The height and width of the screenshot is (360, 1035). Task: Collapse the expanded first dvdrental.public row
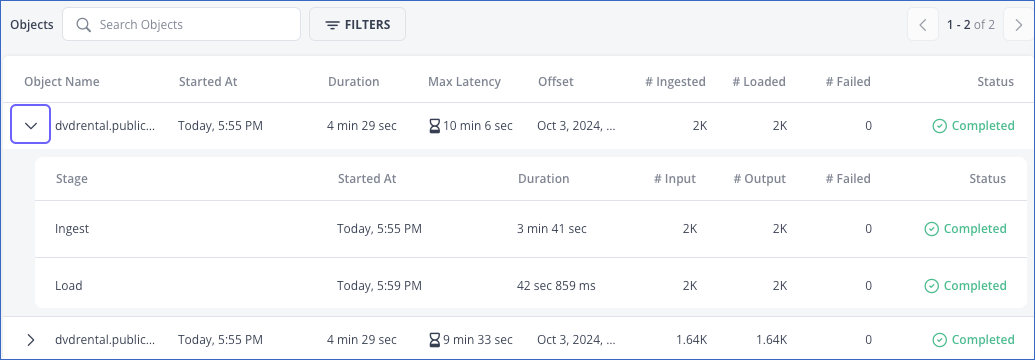pyautogui.click(x=30, y=125)
